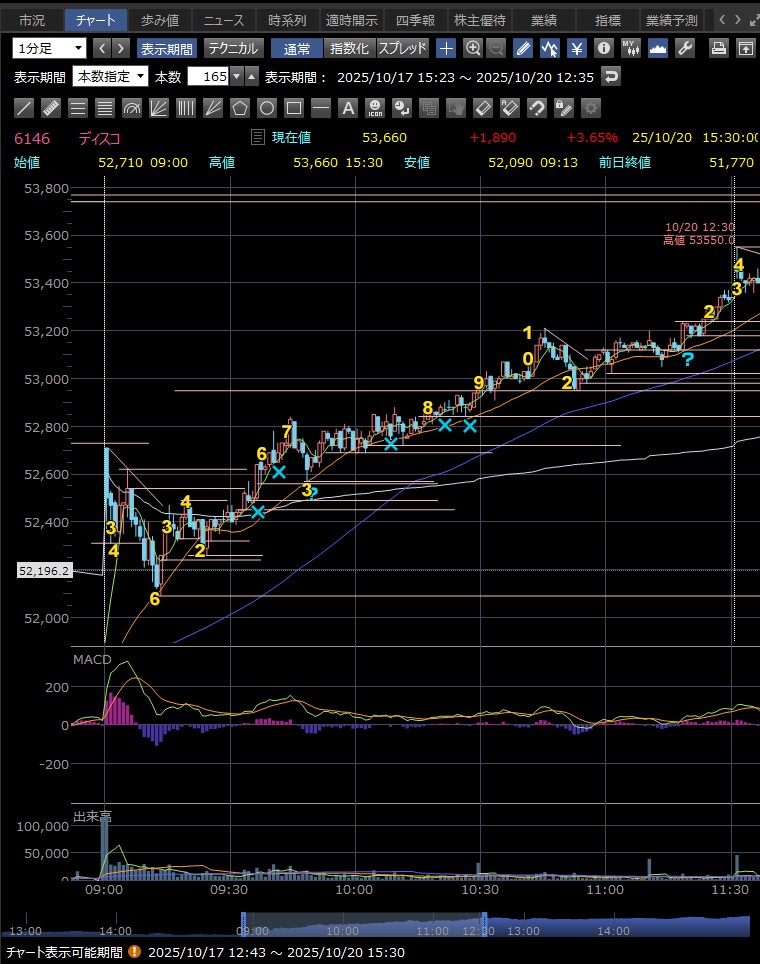Click the zoom in magnifier icon

point(472,48)
